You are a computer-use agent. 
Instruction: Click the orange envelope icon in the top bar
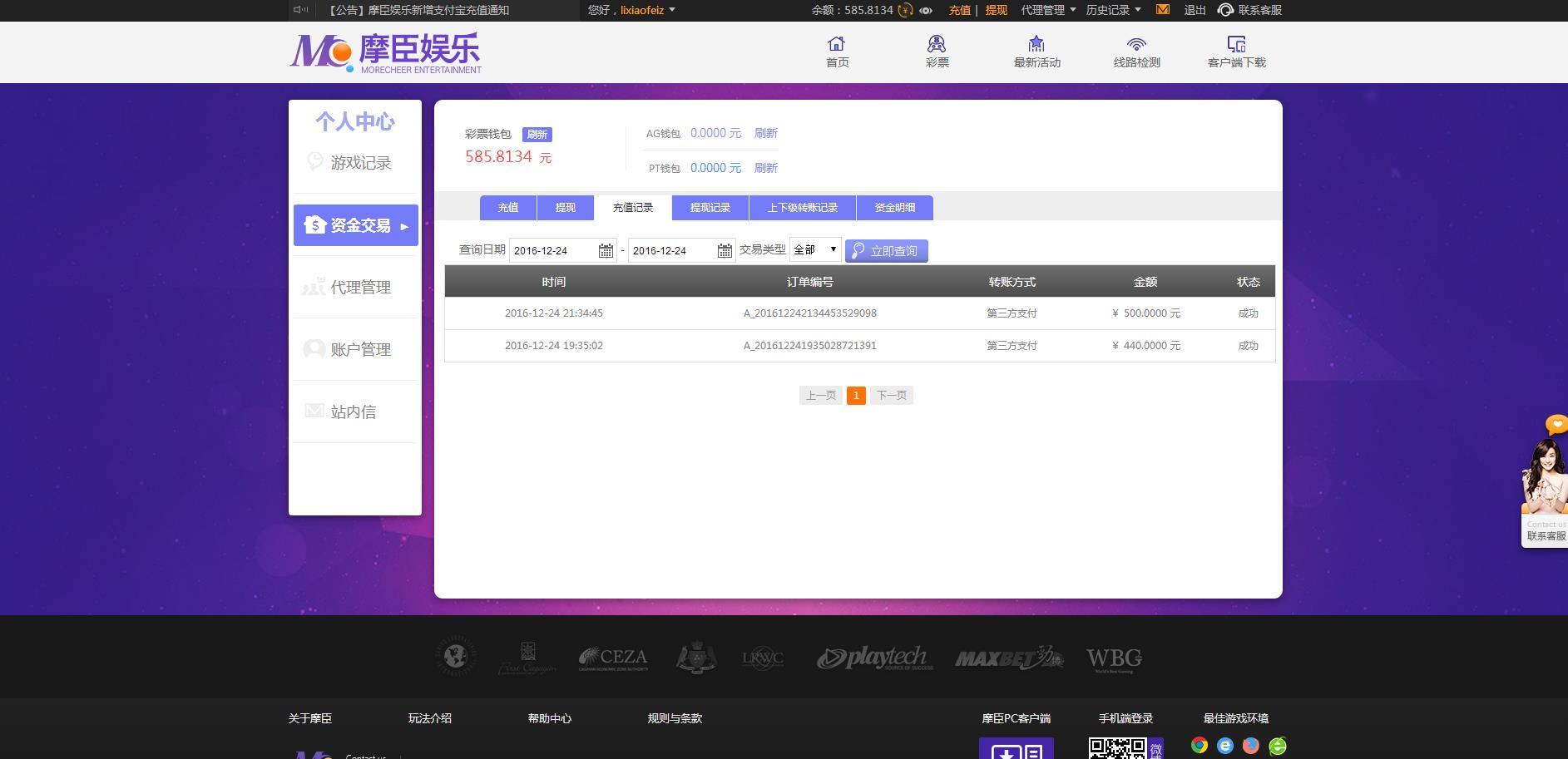[x=1162, y=10]
